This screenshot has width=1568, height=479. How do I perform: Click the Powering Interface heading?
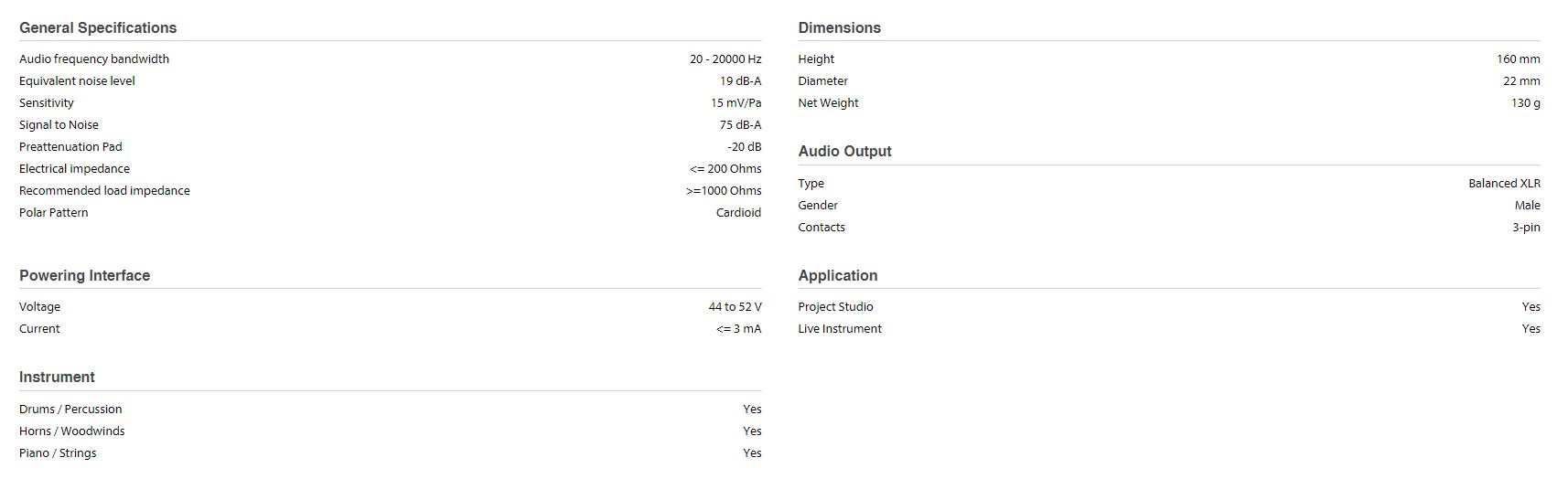(x=84, y=275)
